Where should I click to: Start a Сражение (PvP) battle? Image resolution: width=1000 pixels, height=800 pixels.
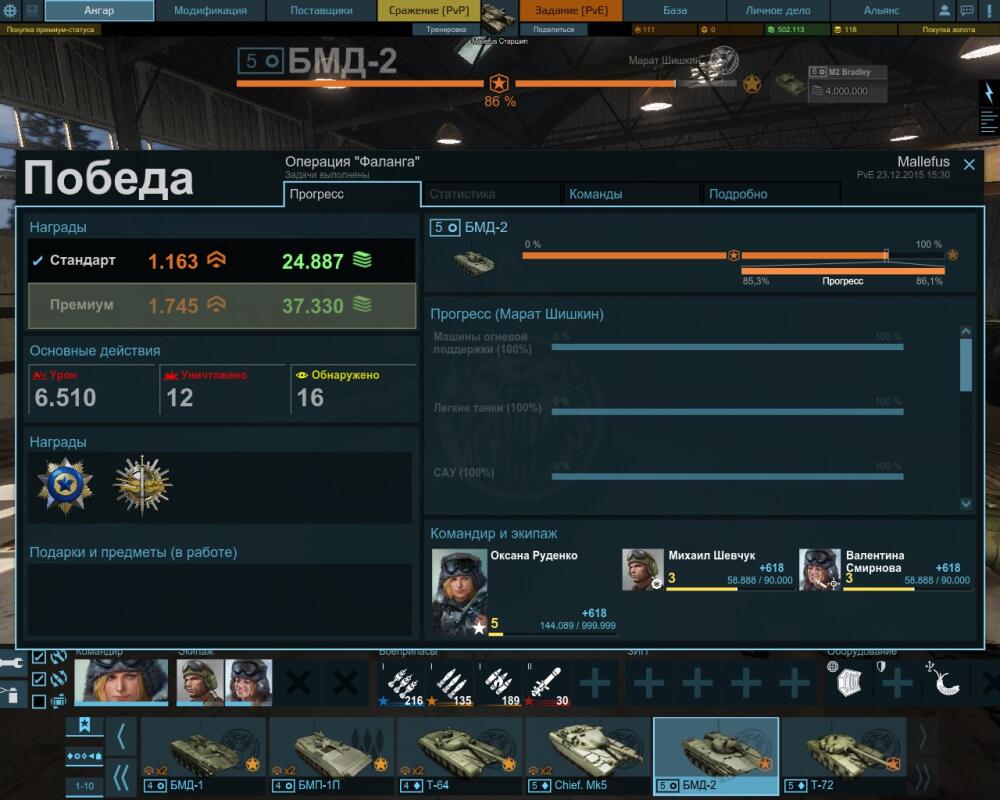429,10
